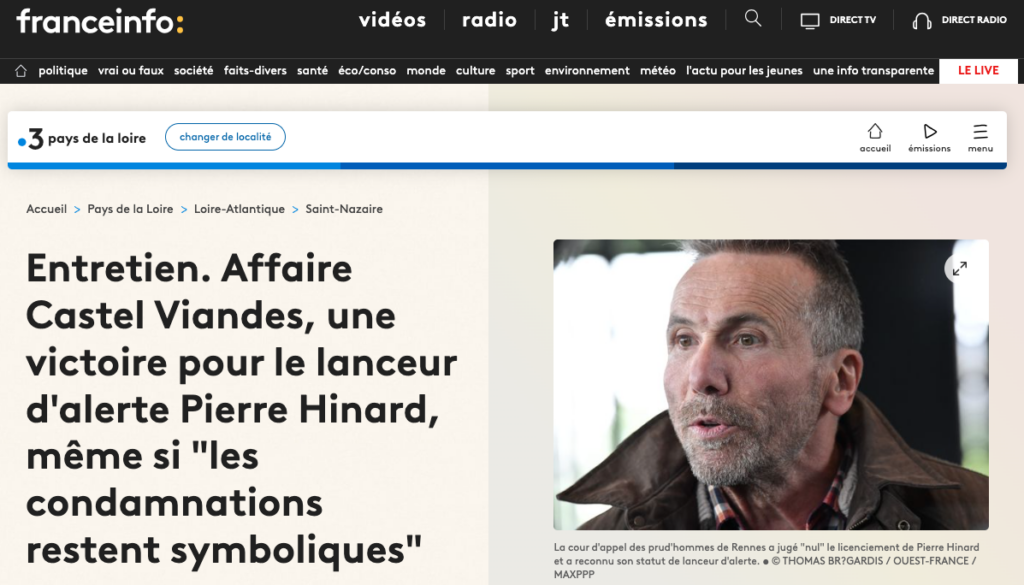Open Direct TV screen icon

(x=810, y=21)
